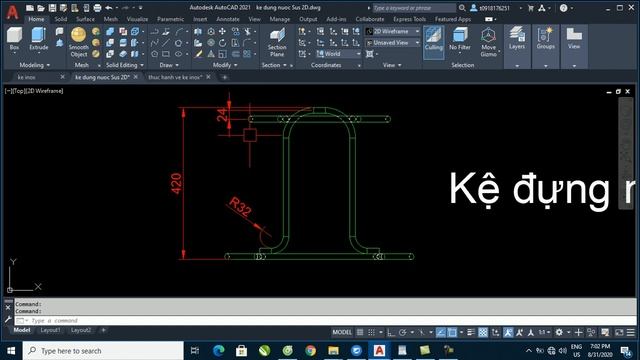Open the 2D Wireframe visual style dropdown
Image resolution: width=640 pixels, height=360 pixels.
point(392,31)
